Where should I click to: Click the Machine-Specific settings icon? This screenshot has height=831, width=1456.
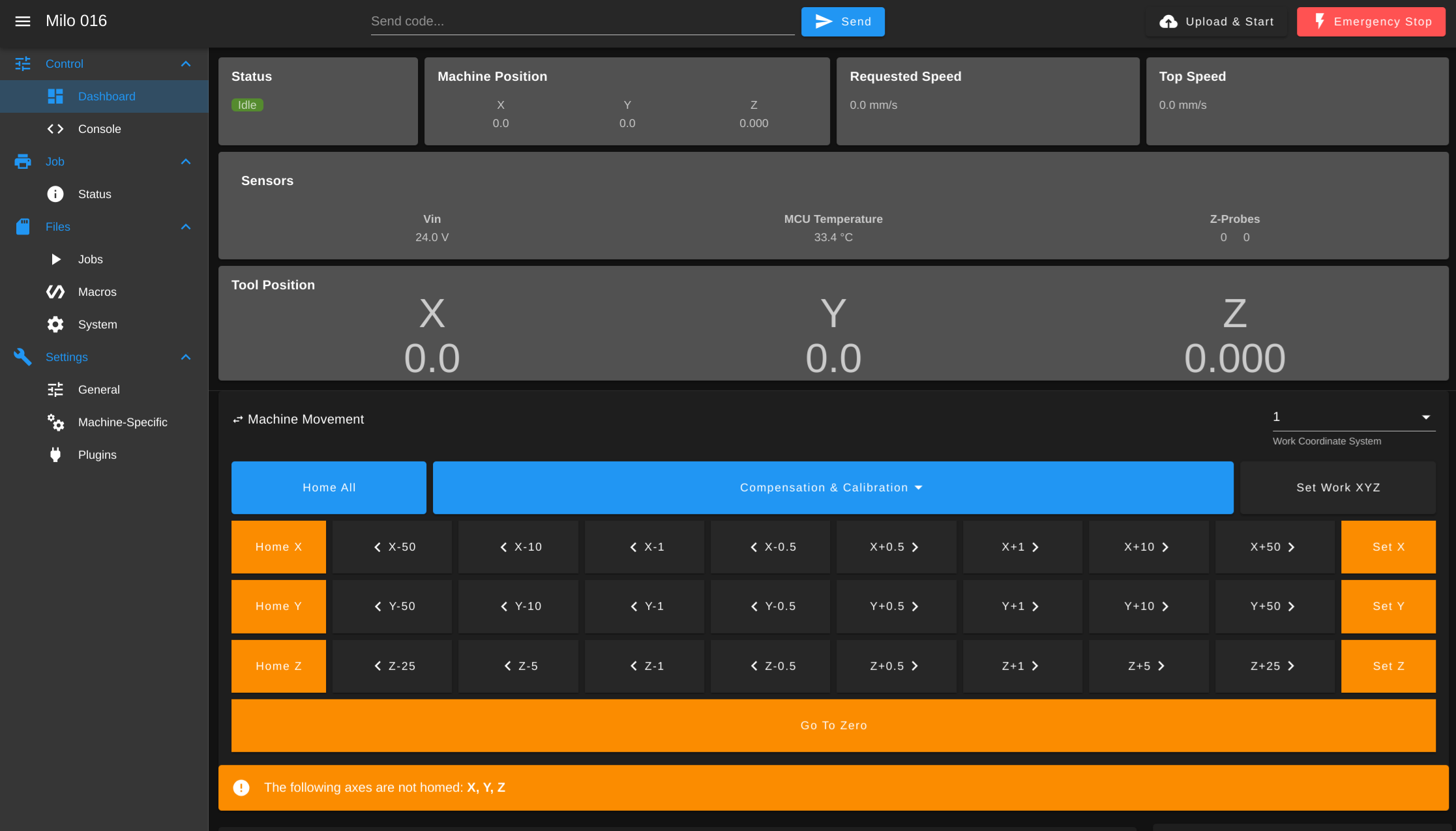54,422
